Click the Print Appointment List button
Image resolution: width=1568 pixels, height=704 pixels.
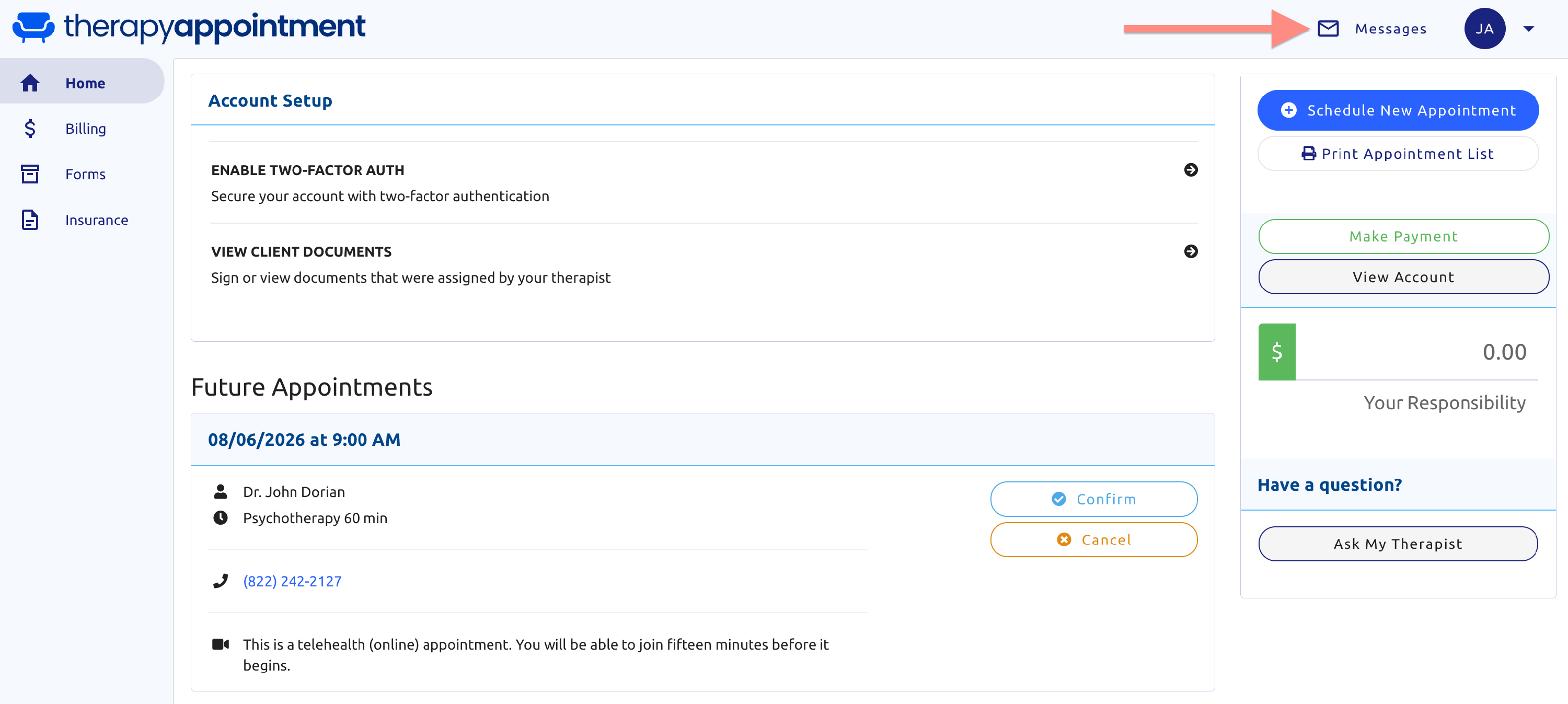point(1398,153)
